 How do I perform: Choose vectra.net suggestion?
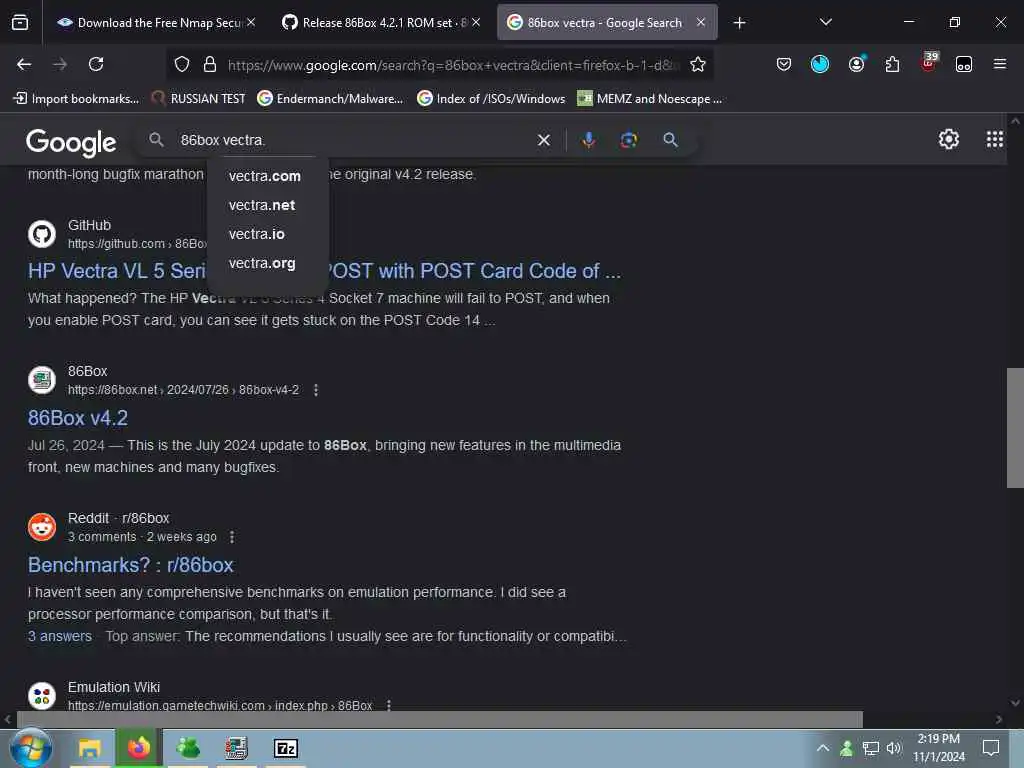[x=262, y=205]
